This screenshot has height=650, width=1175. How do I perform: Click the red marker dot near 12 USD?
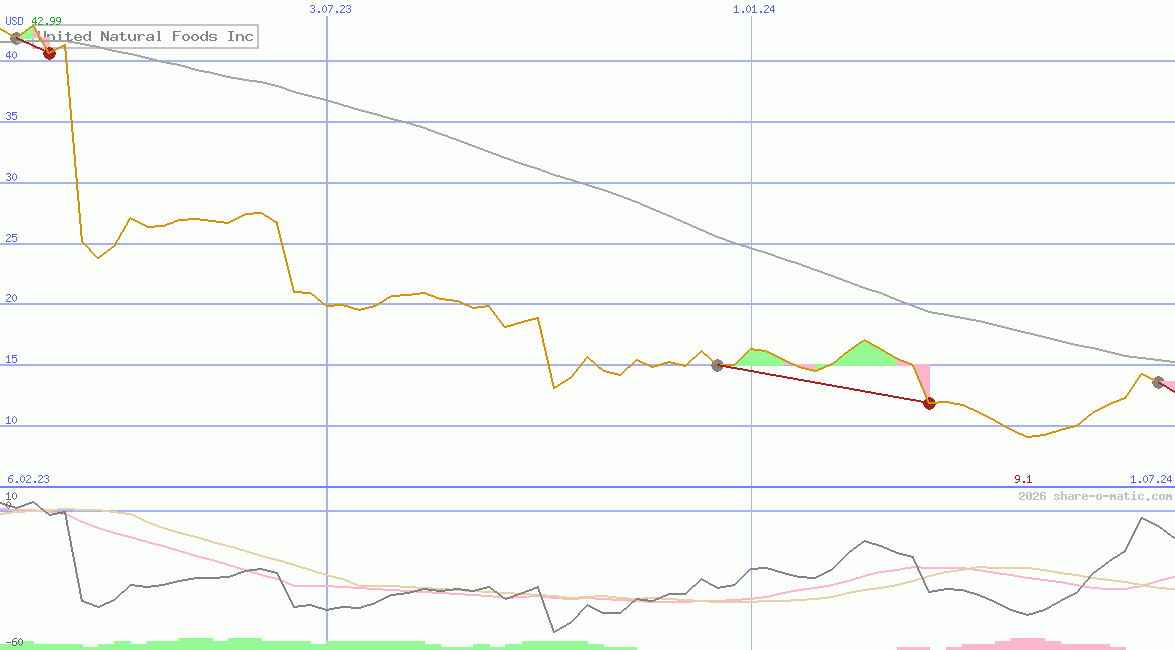pyautogui.click(x=929, y=403)
